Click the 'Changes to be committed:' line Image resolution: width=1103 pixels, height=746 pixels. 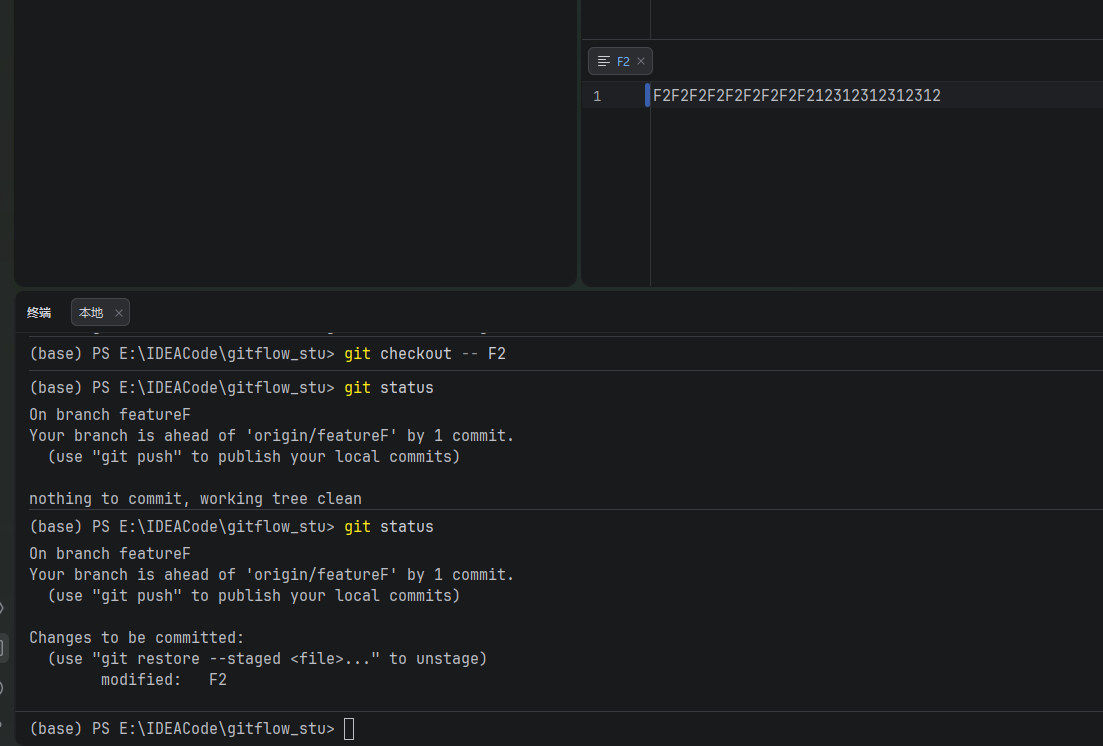(x=136, y=638)
